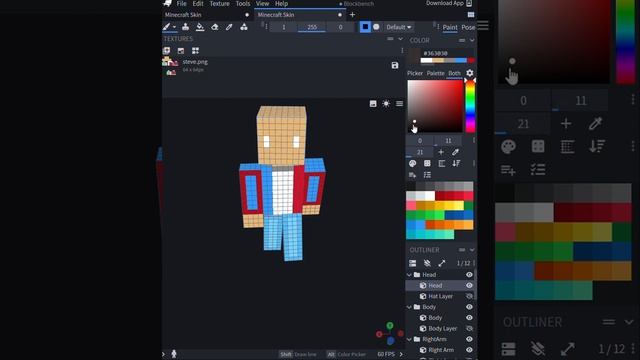Toggle visibility of the Hat Layer cube
640x360 pixels.
pyautogui.click(x=469, y=296)
